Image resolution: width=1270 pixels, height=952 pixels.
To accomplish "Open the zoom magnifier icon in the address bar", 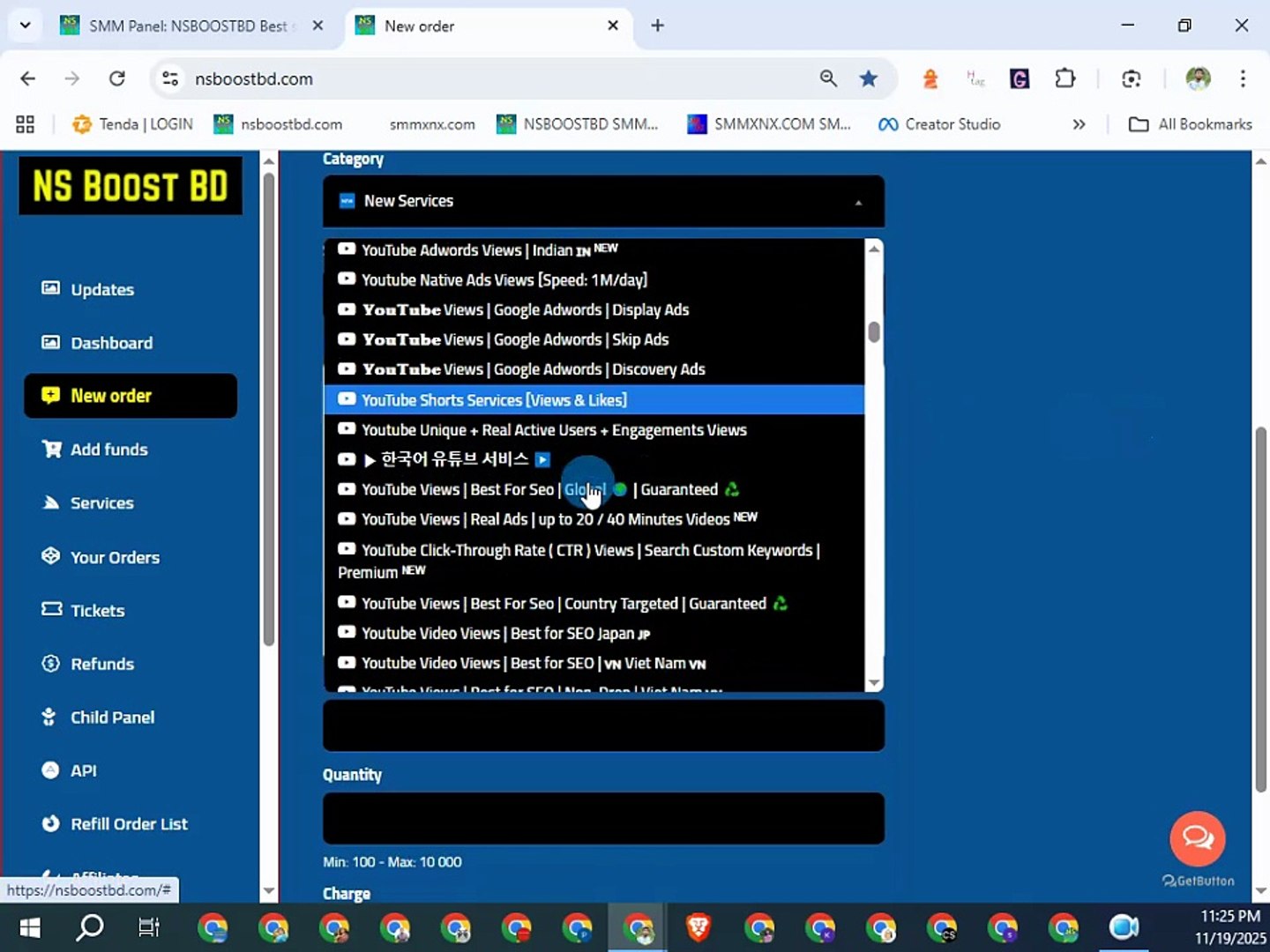I will coord(828,78).
